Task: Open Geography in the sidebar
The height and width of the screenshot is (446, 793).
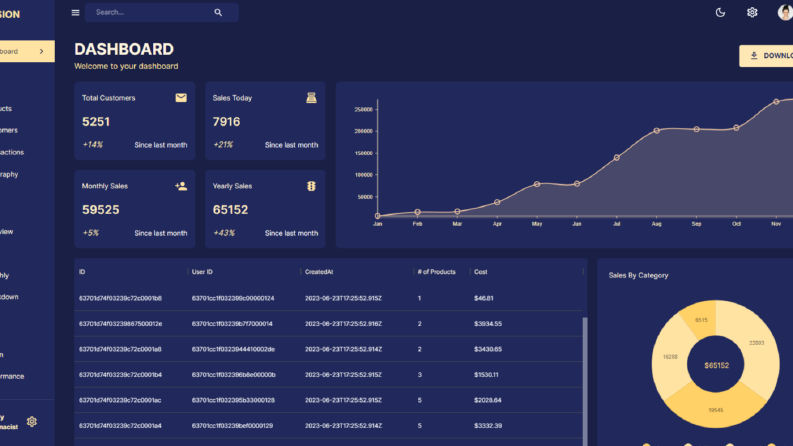Action: point(9,174)
